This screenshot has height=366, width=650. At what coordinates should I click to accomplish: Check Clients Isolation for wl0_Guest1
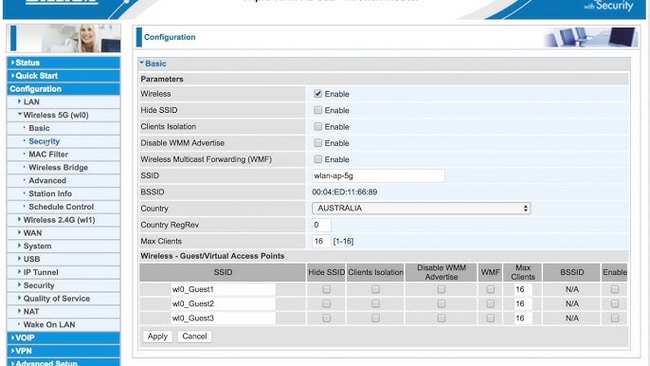376,289
